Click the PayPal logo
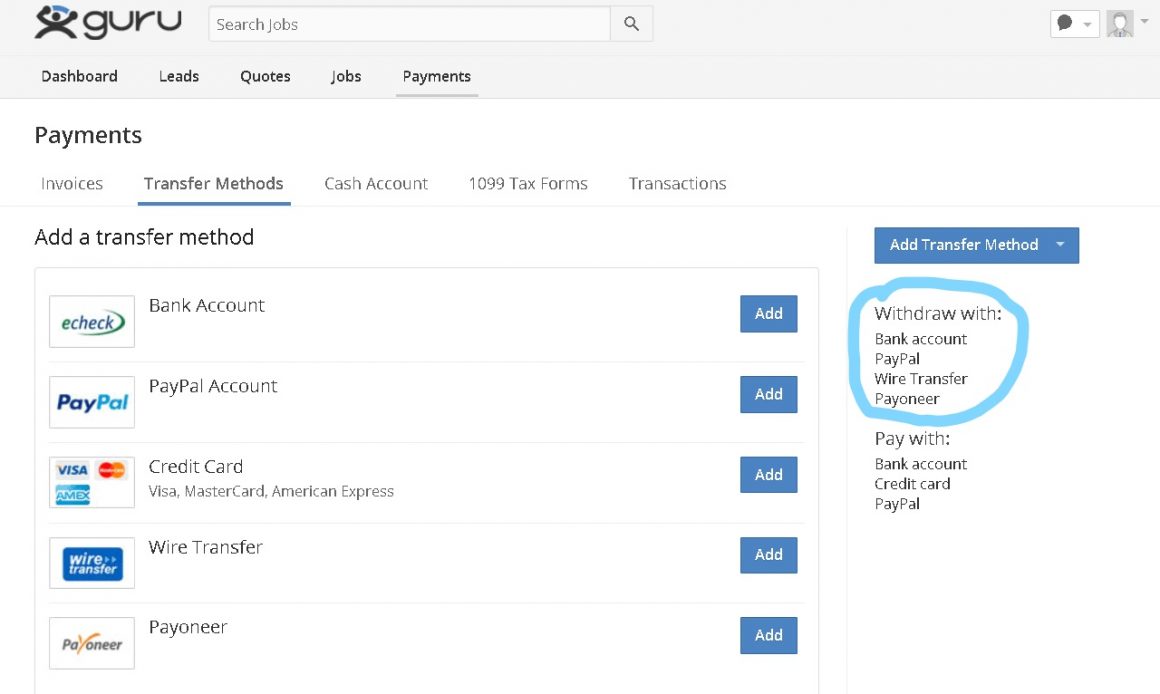Image resolution: width=1160 pixels, height=694 pixels. coord(92,402)
